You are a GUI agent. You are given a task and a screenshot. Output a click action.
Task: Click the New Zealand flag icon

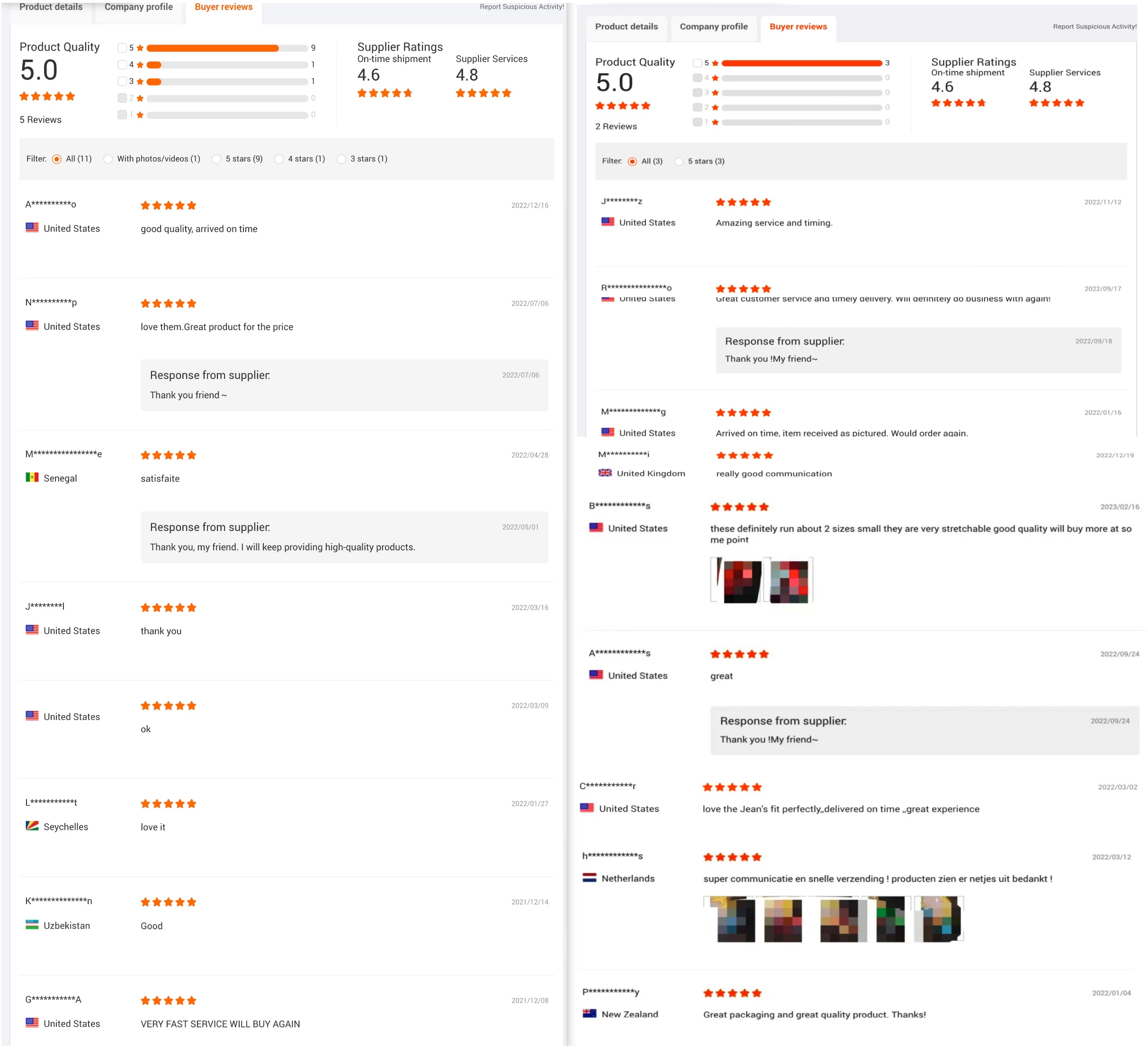589,1014
